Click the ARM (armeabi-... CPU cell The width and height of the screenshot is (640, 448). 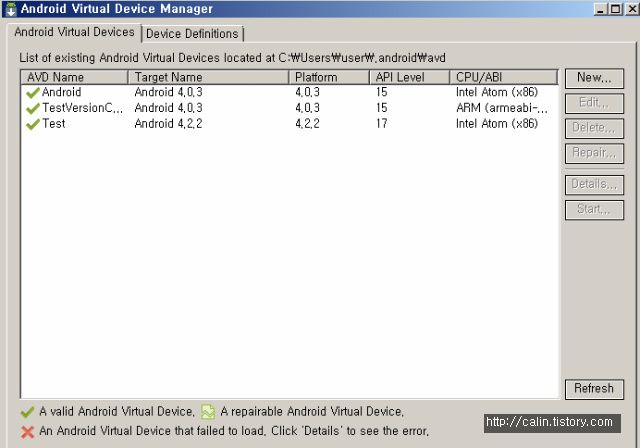point(502,108)
